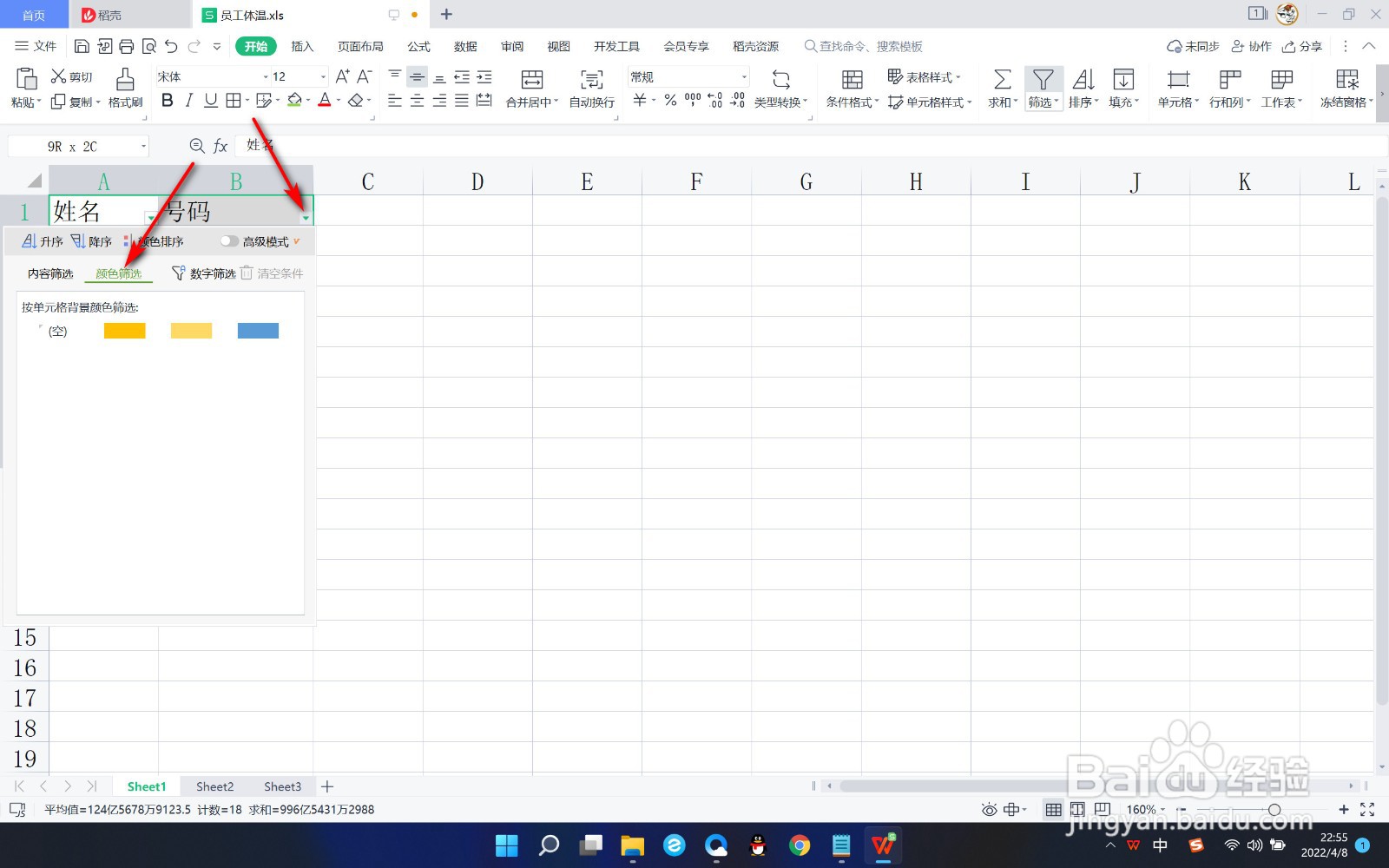The image size is (1389, 868).
Task: Toggle italic formatting
Action: pyautogui.click(x=189, y=101)
